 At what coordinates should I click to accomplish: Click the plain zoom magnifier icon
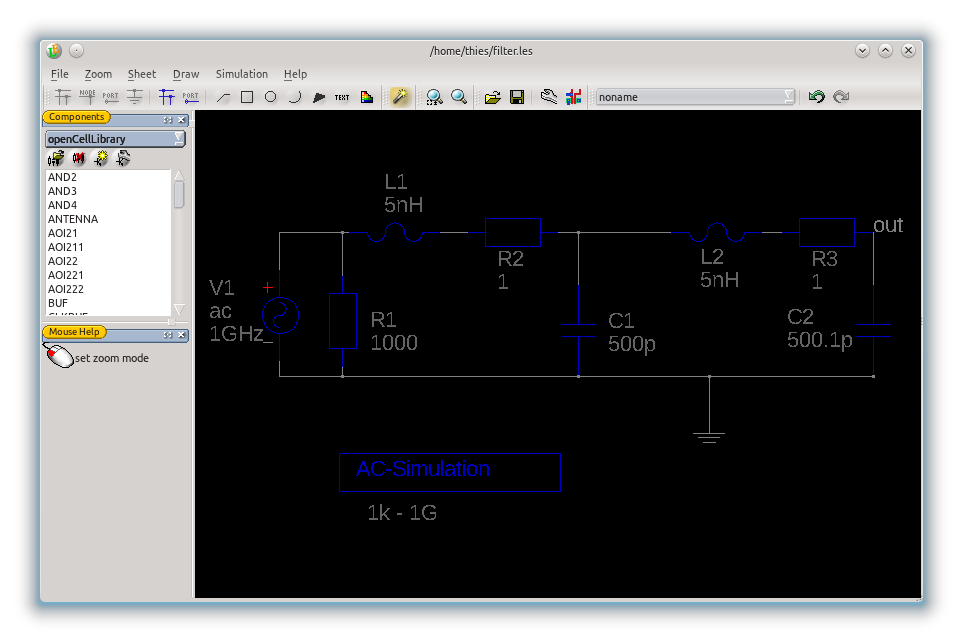coord(459,97)
